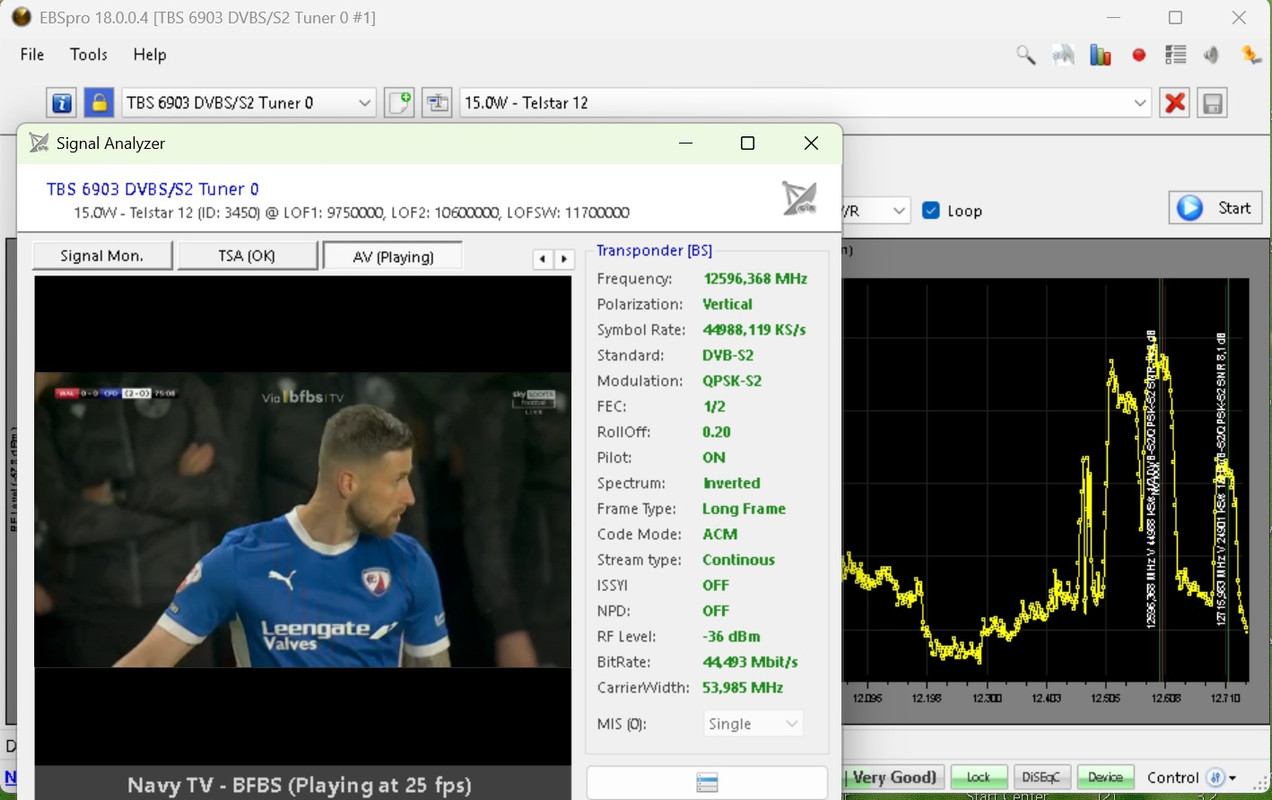The width and height of the screenshot is (1272, 800).
Task: Toggle the Loop checkbox
Action: (x=931, y=211)
